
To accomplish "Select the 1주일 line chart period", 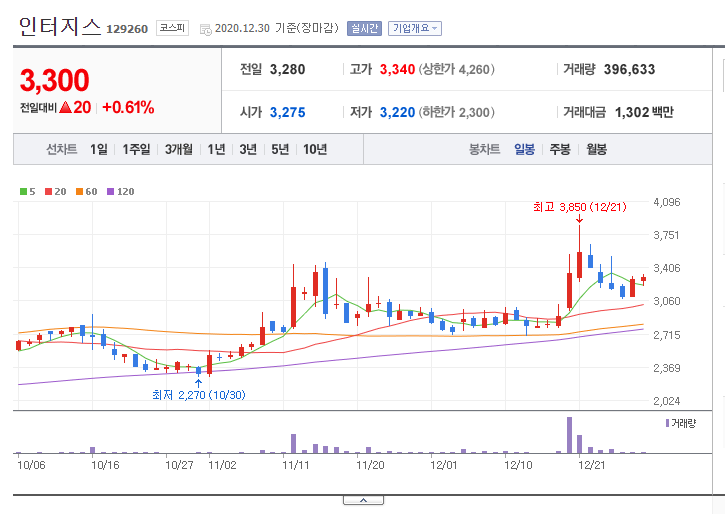I will 136,149.
